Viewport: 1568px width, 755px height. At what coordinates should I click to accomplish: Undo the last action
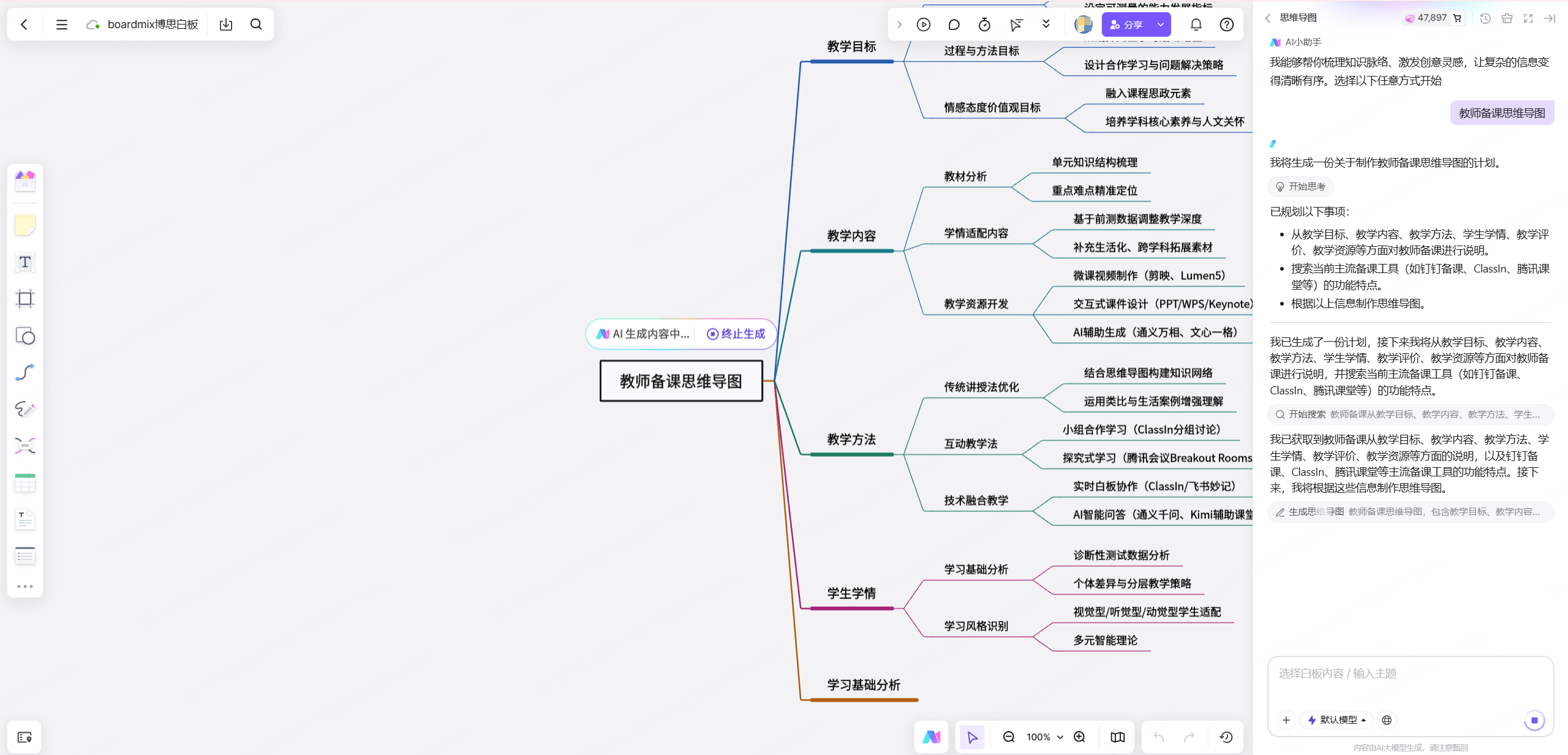point(1159,737)
